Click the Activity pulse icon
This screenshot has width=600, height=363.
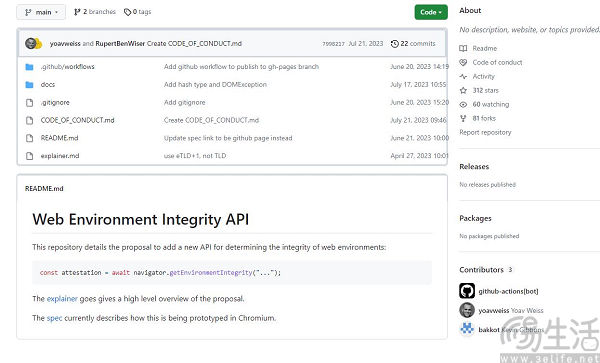(463, 77)
